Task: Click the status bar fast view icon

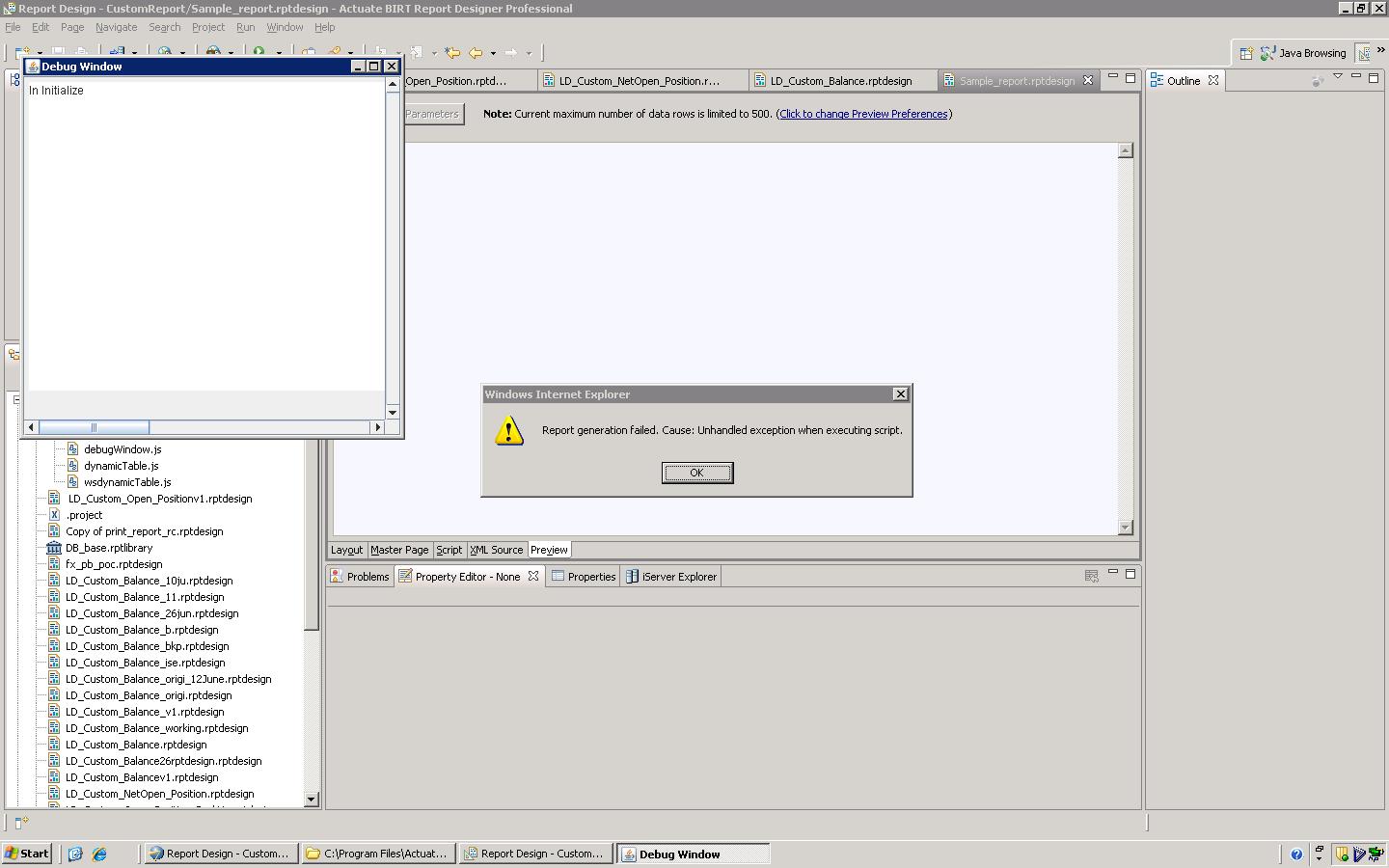Action: click(x=21, y=823)
